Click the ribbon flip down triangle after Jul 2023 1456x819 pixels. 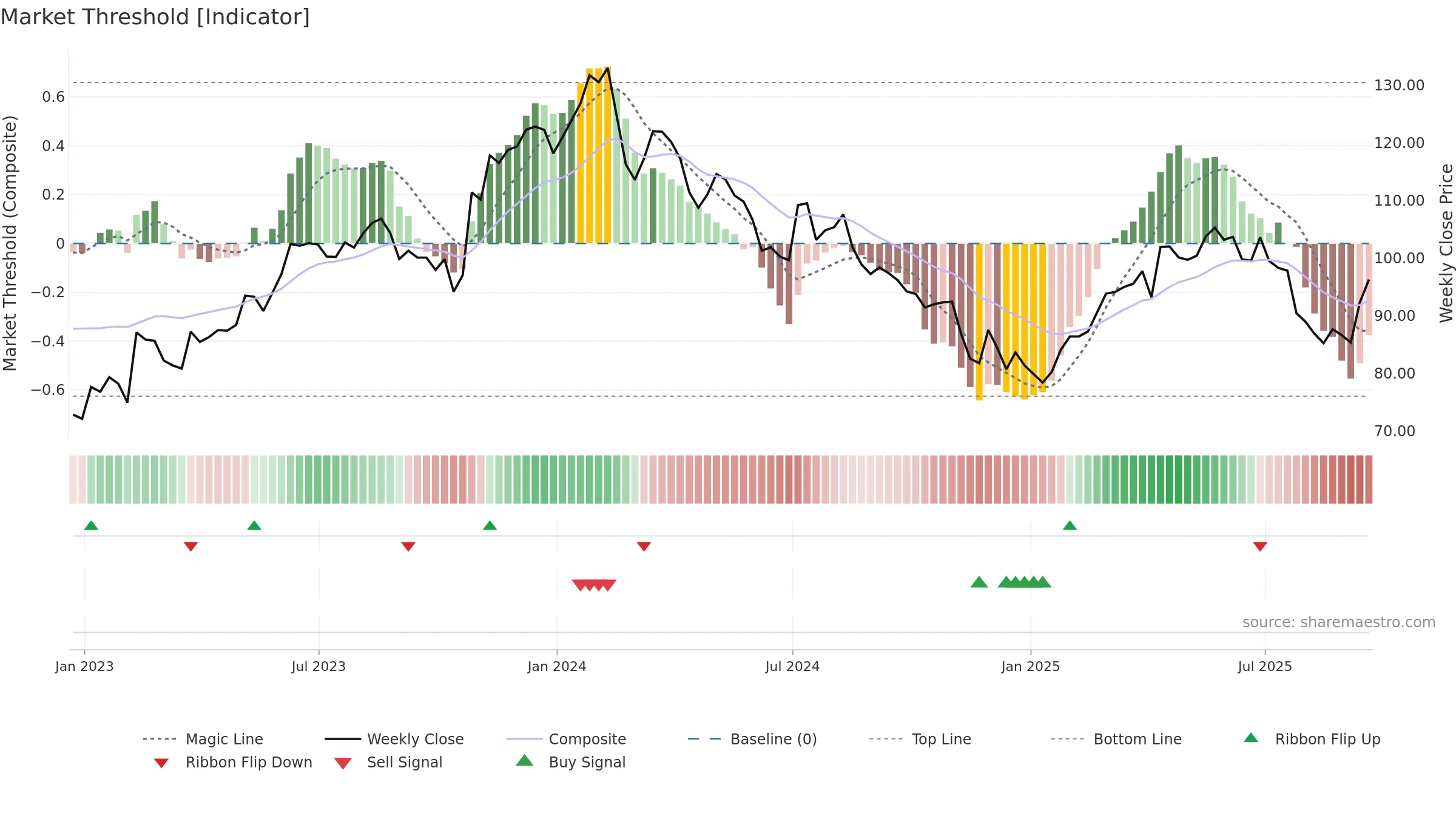point(408,547)
